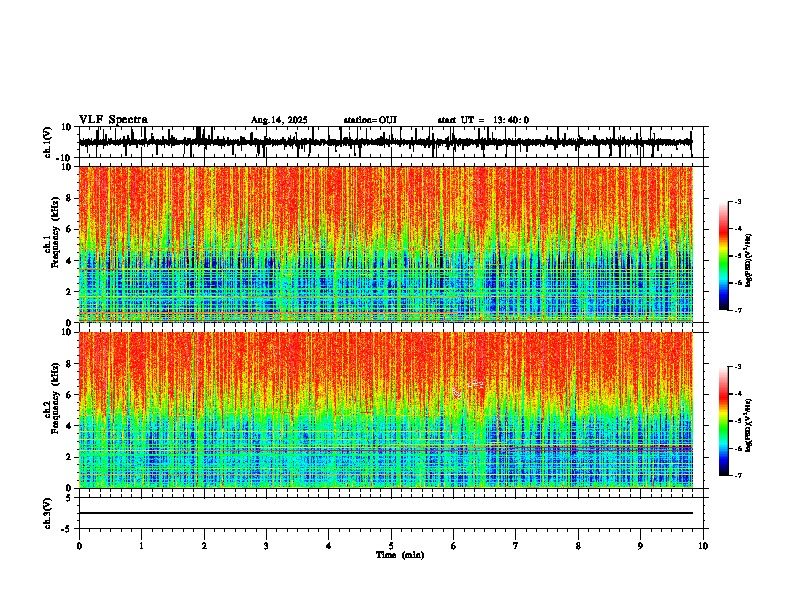
Task: Click the time axis tick label "0"
Action: [79, 546]
